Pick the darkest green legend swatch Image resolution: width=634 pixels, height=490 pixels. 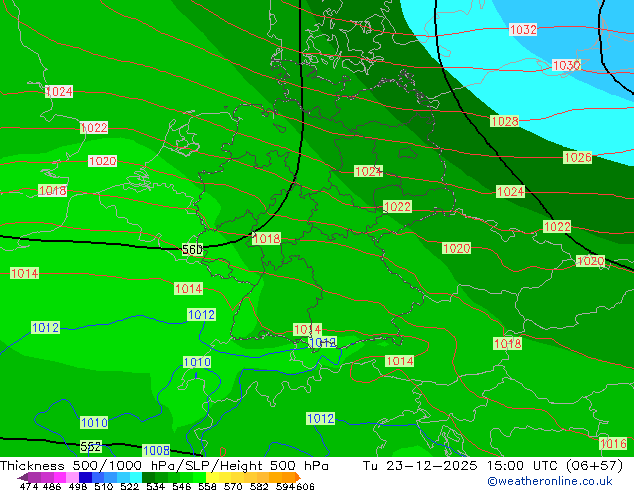click(x=148, y=477)
